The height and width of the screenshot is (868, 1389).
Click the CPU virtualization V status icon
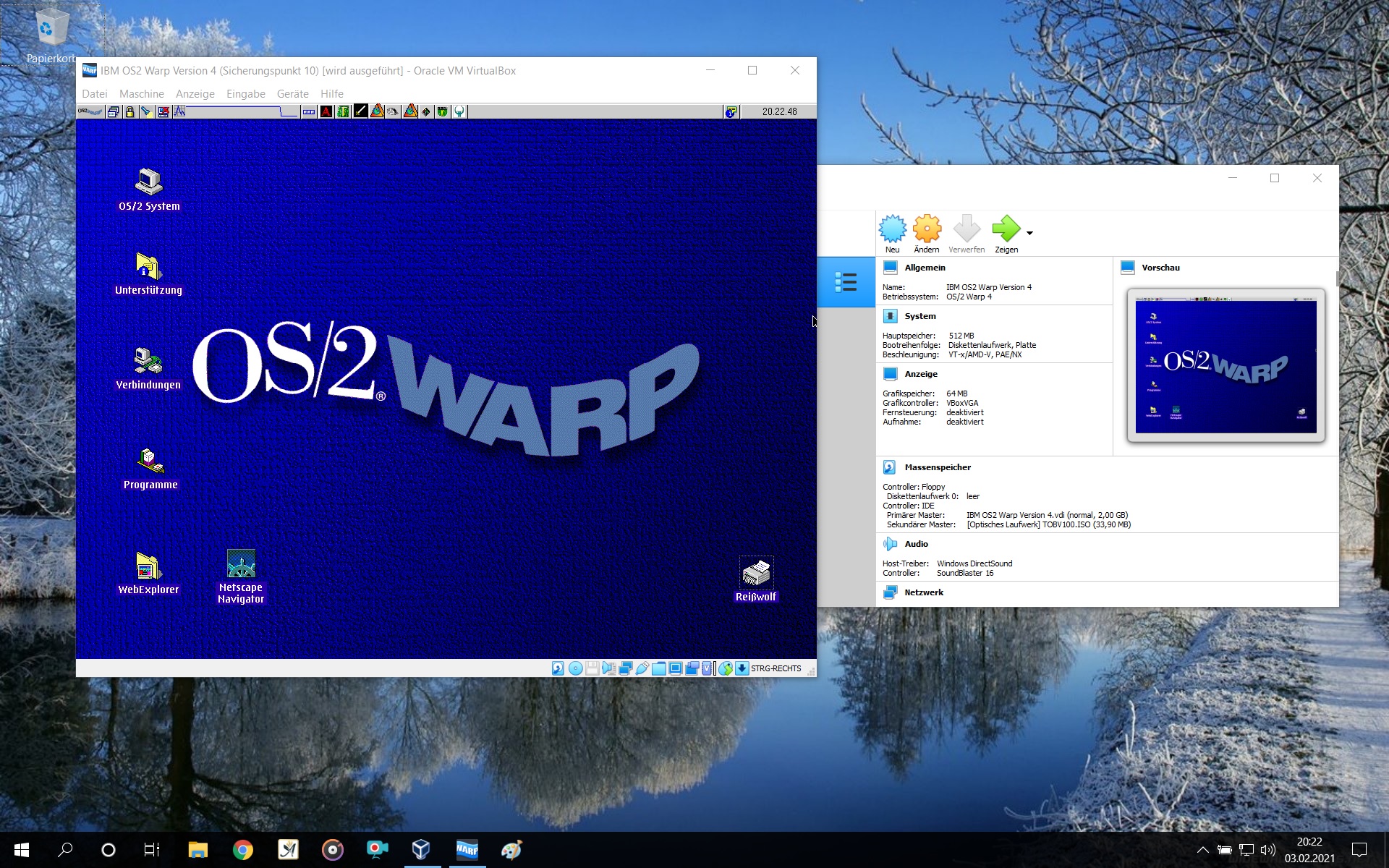(x=708, y=668)
